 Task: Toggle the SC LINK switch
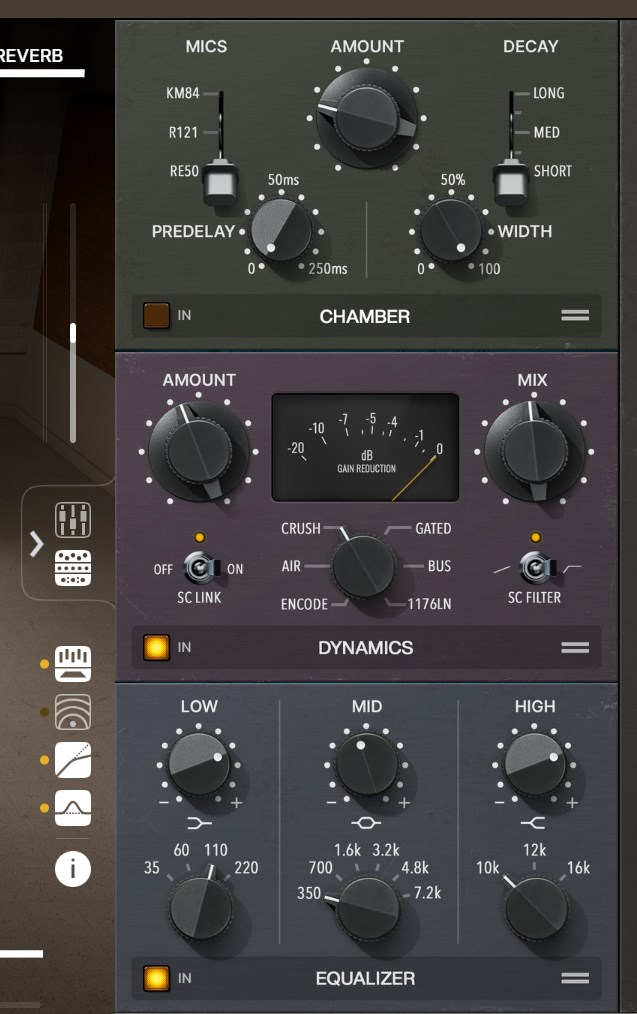[x=199, y=569]
